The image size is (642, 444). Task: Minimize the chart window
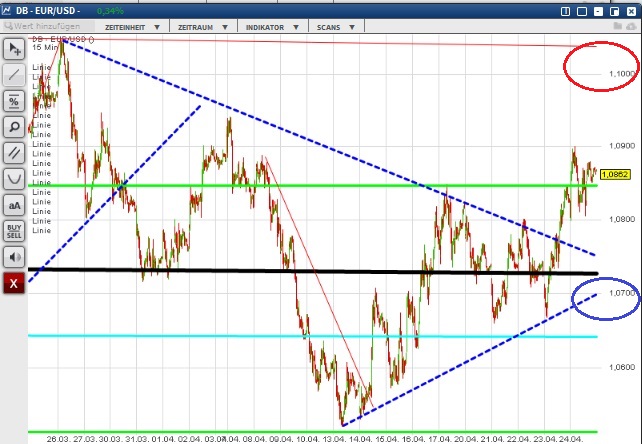(x=598, y=11)
